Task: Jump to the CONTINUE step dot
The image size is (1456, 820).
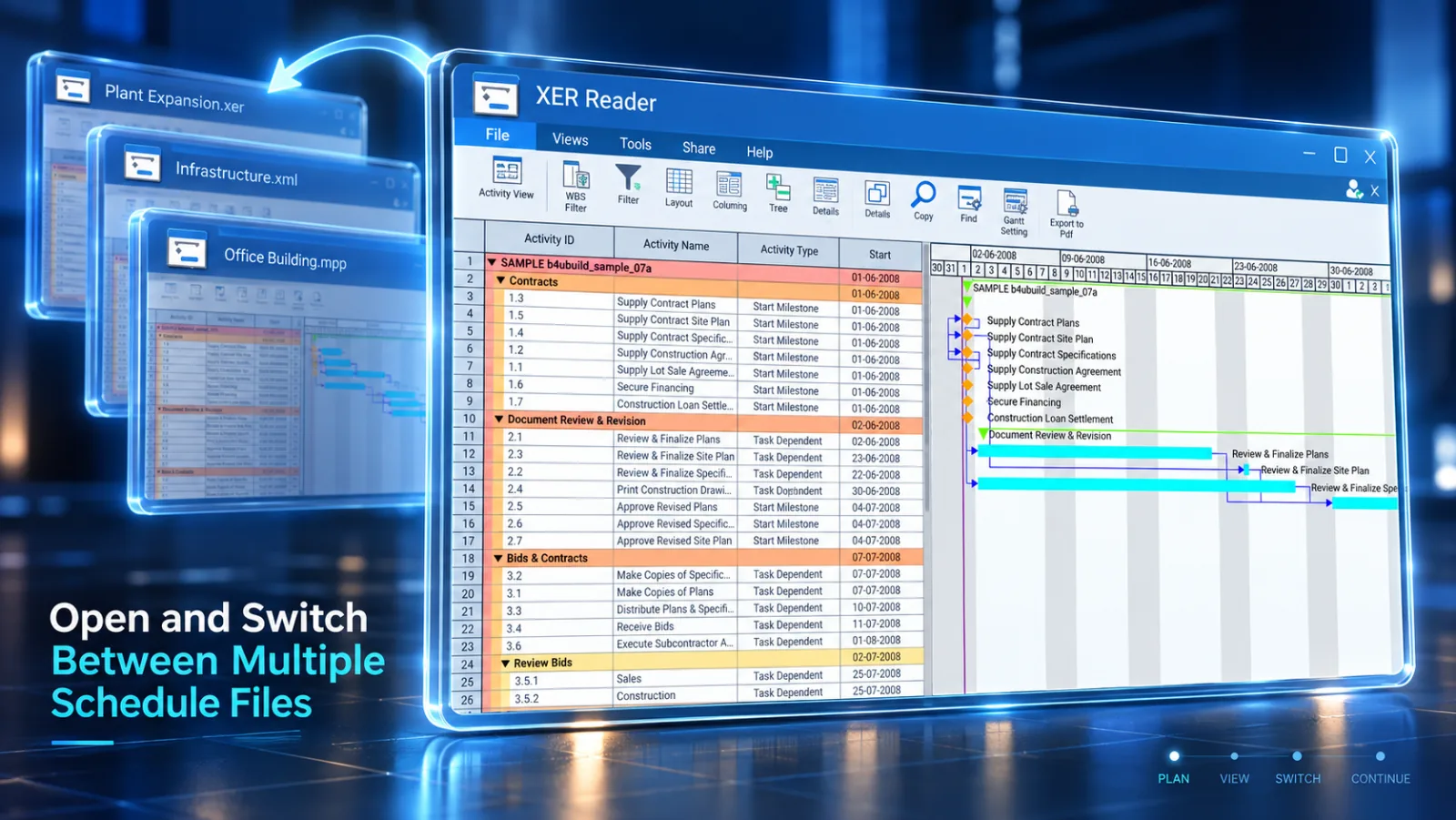Action: [x=1380, y=756]
